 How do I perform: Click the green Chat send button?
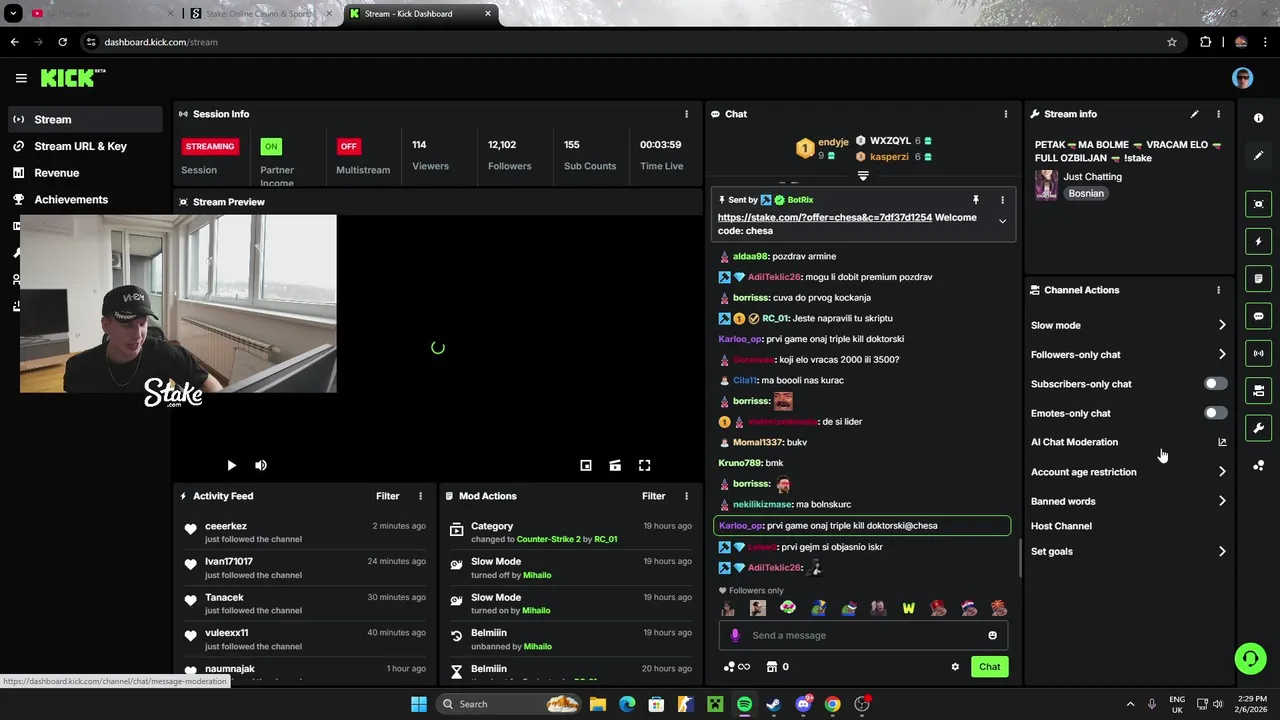[x=989, y=667]
